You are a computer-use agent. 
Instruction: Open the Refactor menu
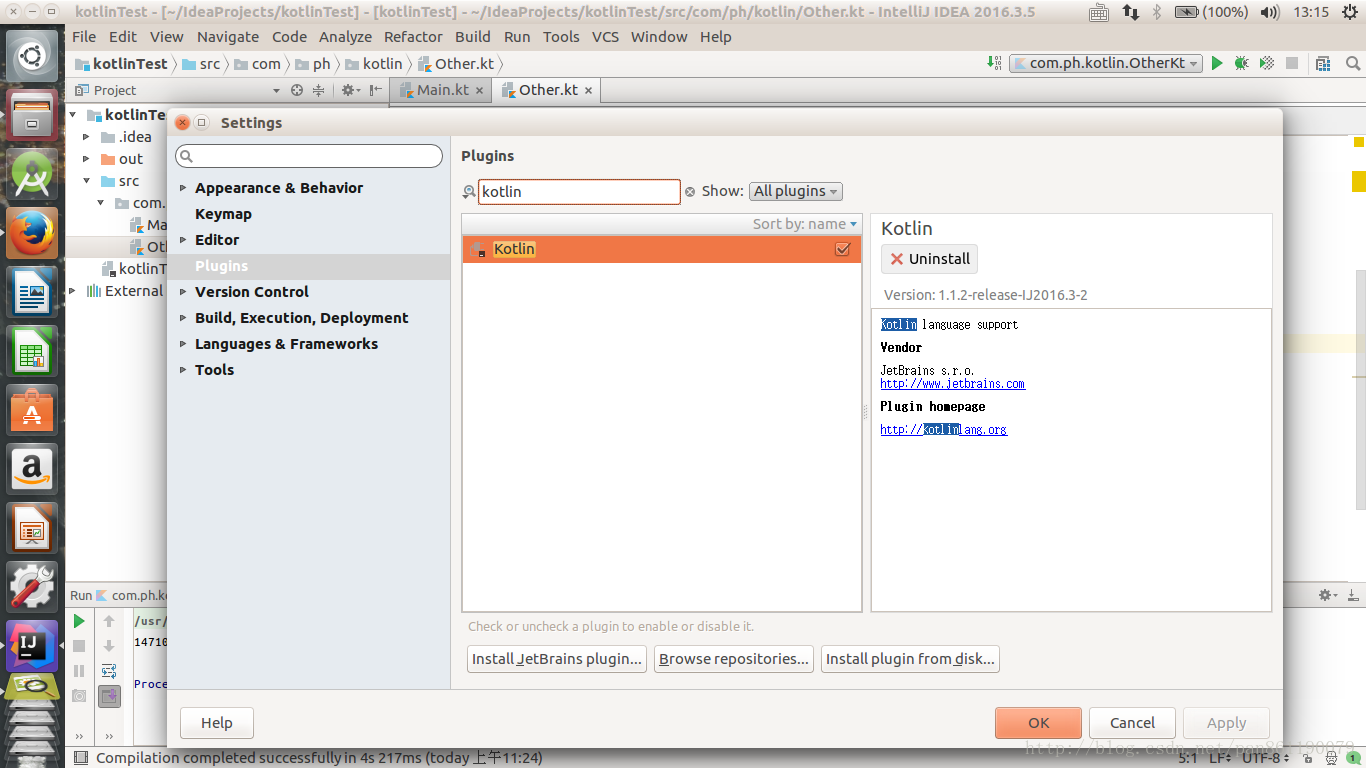point(413,37)
